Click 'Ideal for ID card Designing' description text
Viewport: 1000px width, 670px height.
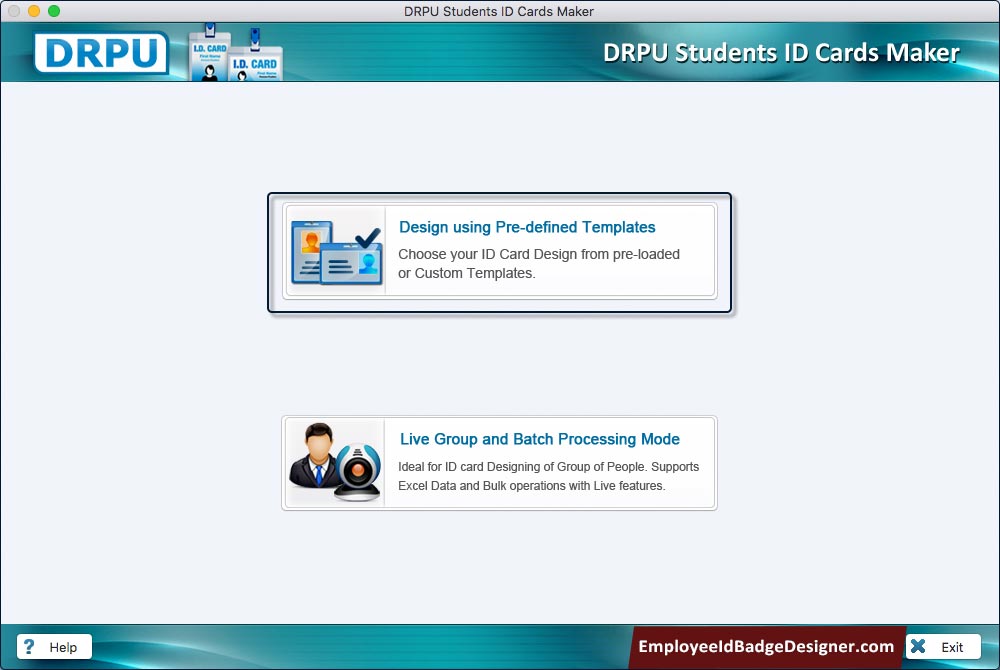(548, 476)
